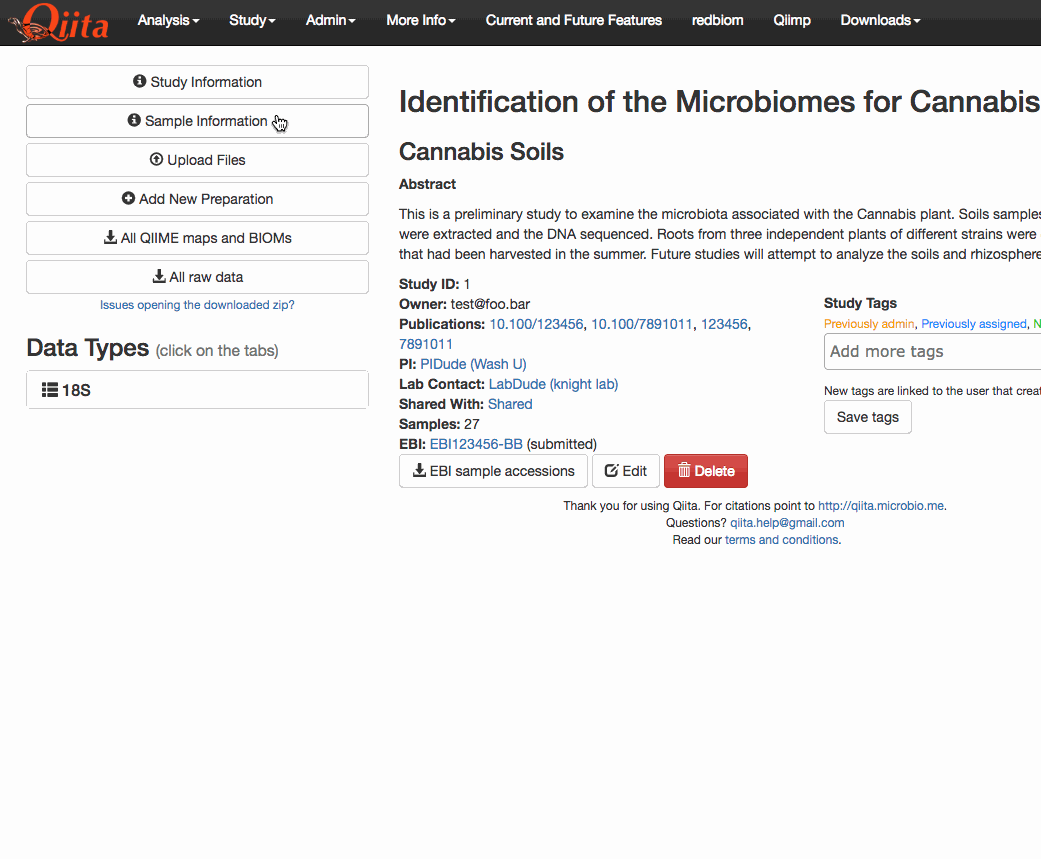
Task: Click the pencil icon on Edit button
Action: 612,471
